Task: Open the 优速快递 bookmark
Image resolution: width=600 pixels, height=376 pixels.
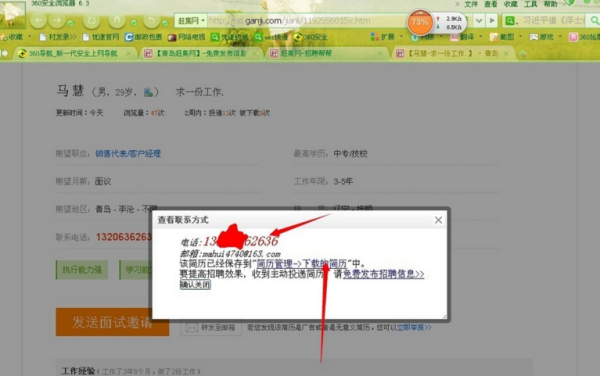Action: coord(230,37)
